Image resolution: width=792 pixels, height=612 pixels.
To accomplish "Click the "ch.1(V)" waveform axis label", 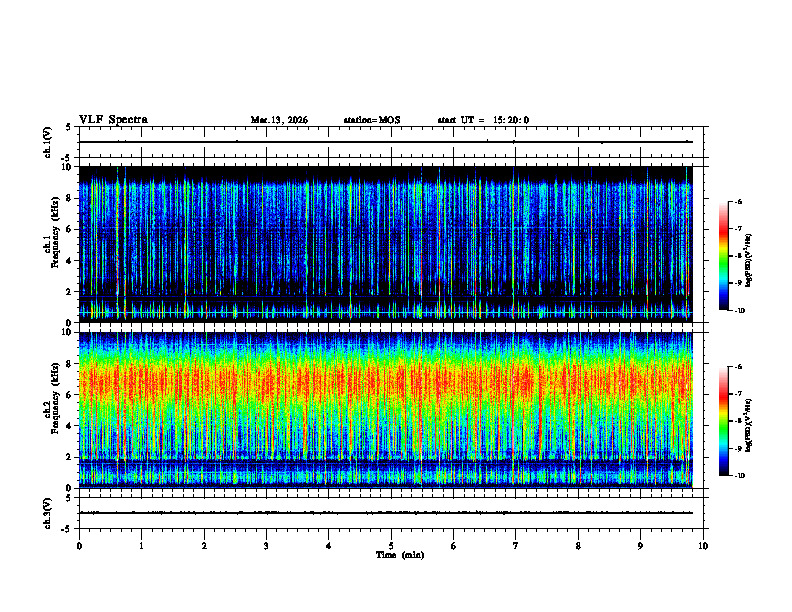I will [48, 142].
